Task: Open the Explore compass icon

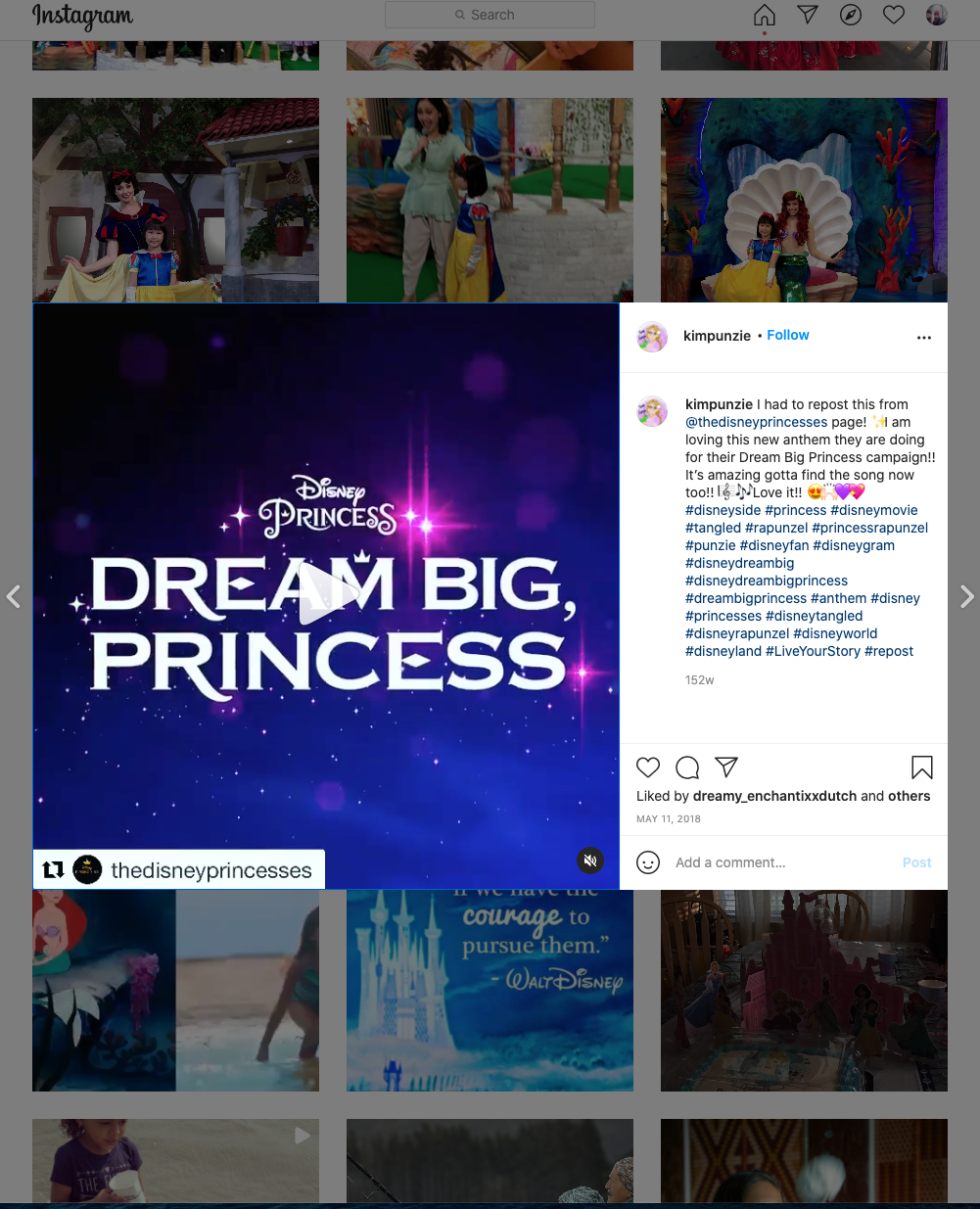Action: [x=851, y=15]
